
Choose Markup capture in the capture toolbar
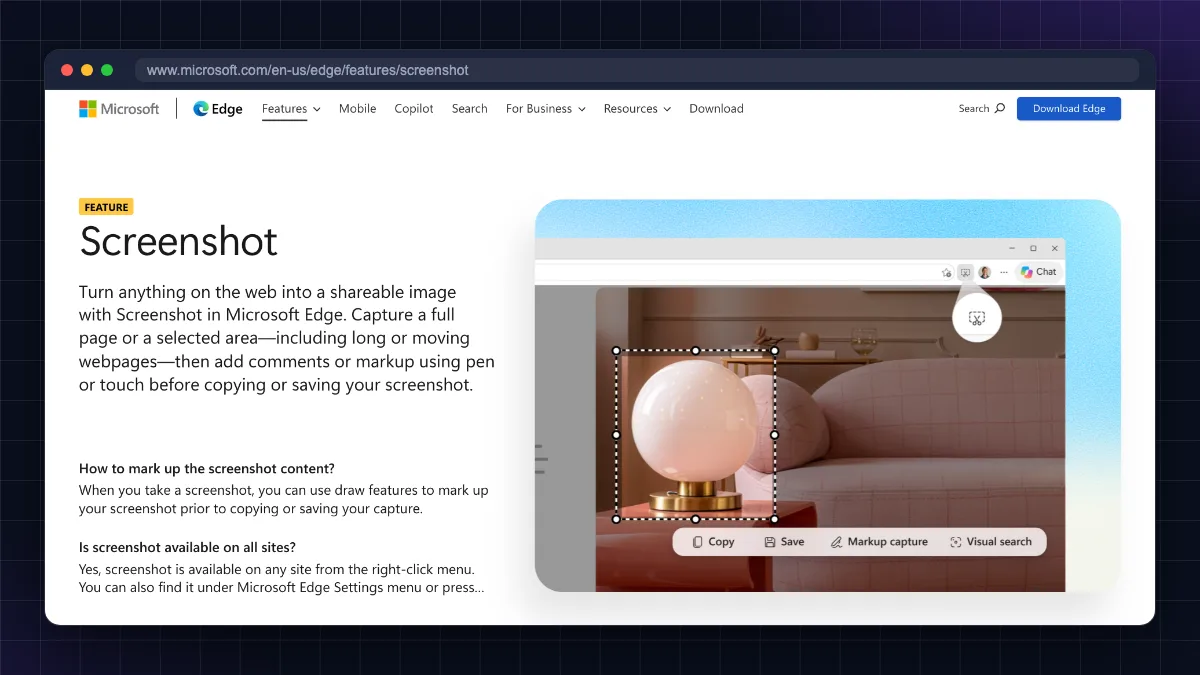click(x=879, y=542)
